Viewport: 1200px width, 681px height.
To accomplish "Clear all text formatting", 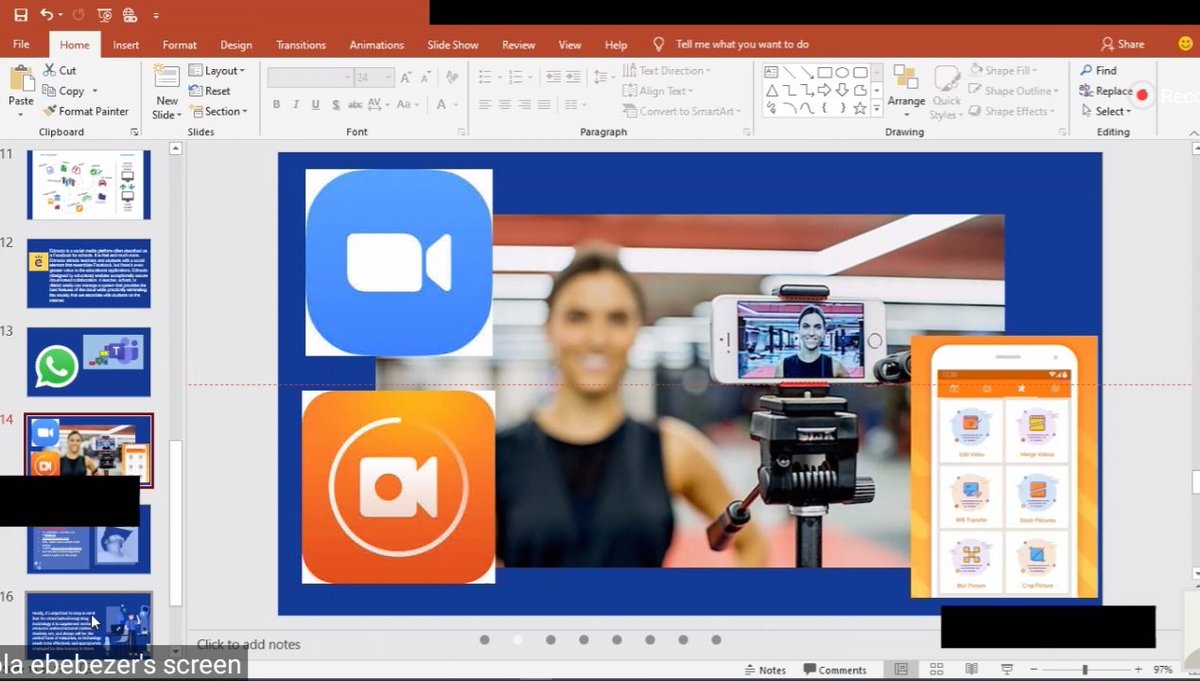I will click(452, 77).
